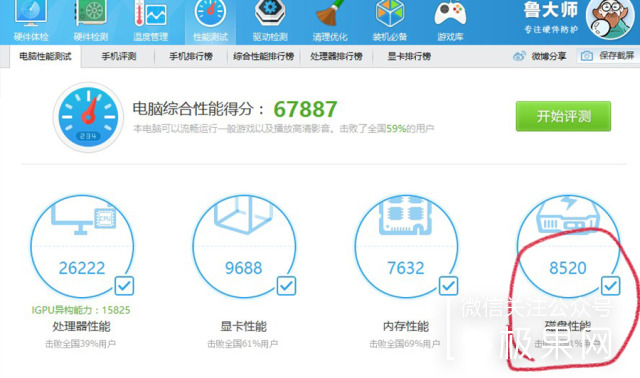Click IGPU异构能力：15825 text

point(81,310)
